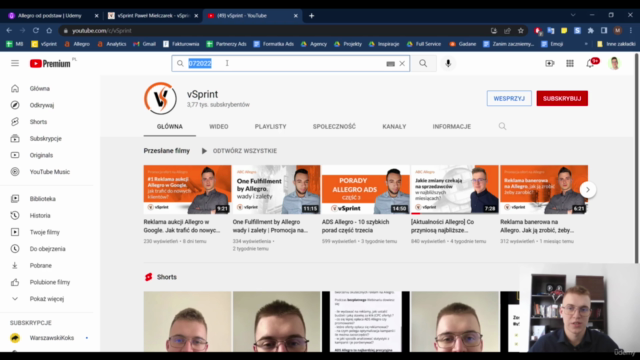Open Reklama aukcji Allegro w Google thumbnail

coord(187,189)
